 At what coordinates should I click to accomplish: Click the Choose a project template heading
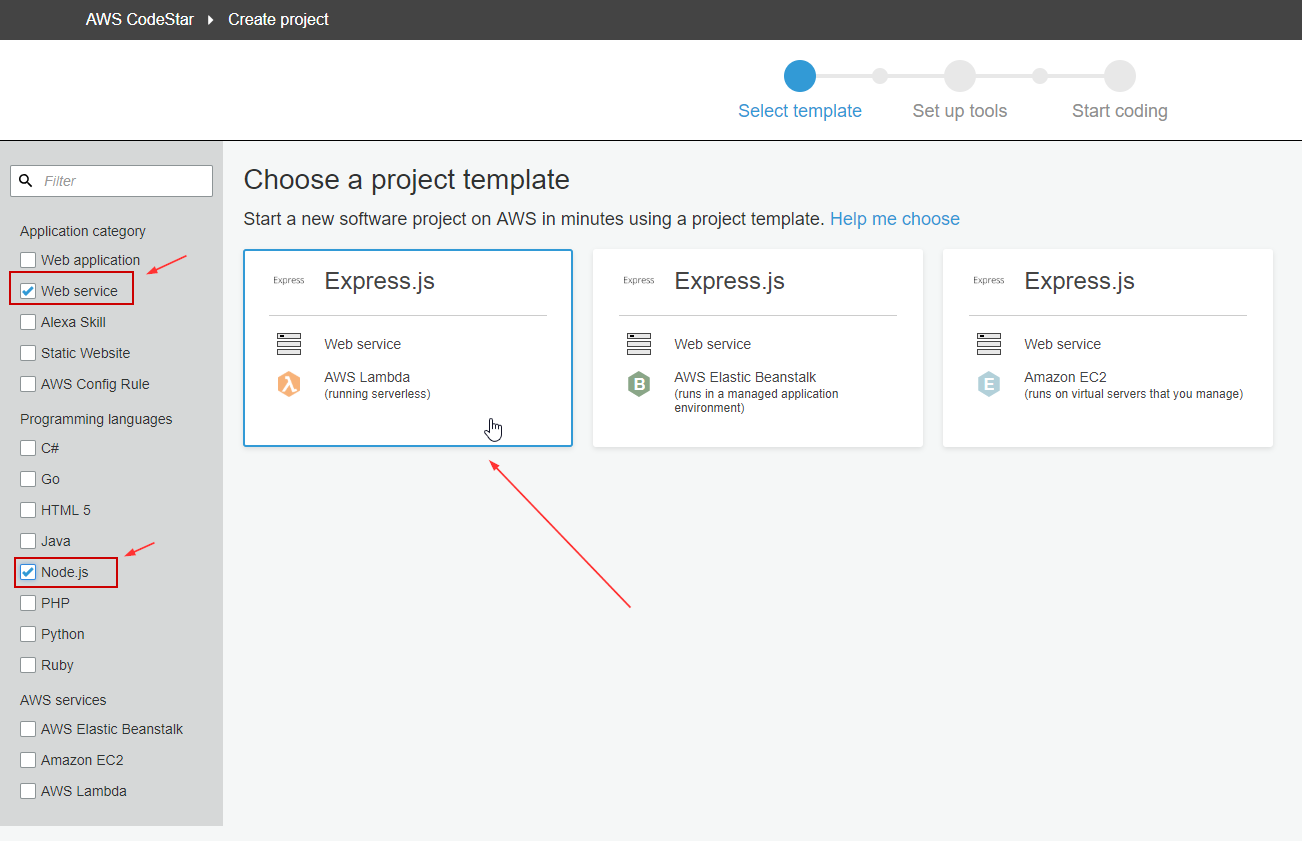pos(407,180)
